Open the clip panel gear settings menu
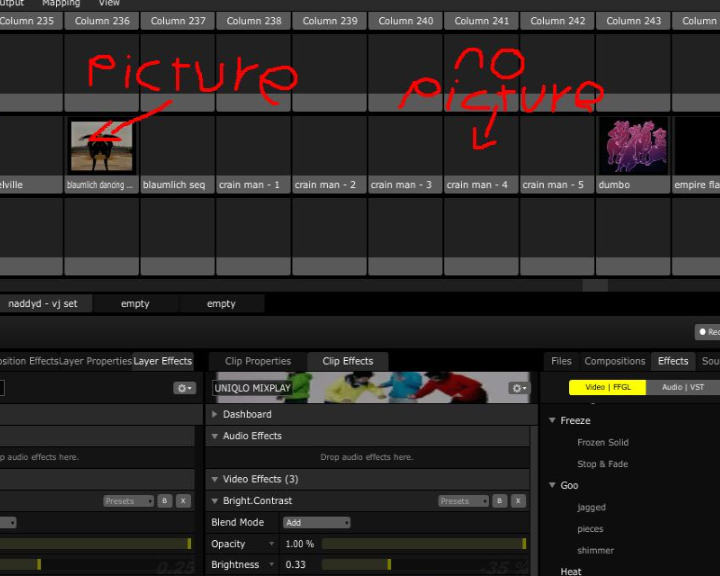This screenshot has width=720, height=576. pyautogui.click(x=518, y=388)
